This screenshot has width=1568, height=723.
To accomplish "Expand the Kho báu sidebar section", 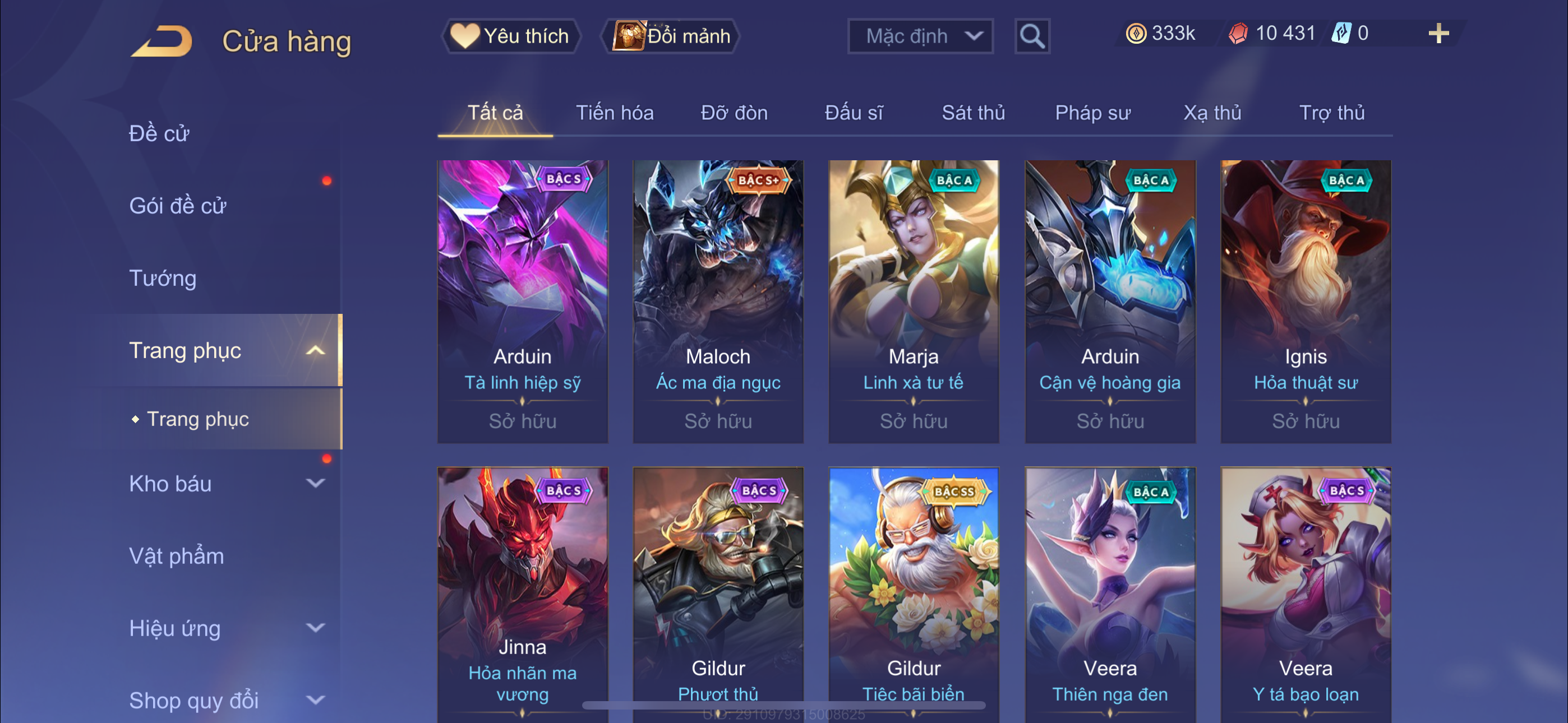I will [x=315, y=484].
